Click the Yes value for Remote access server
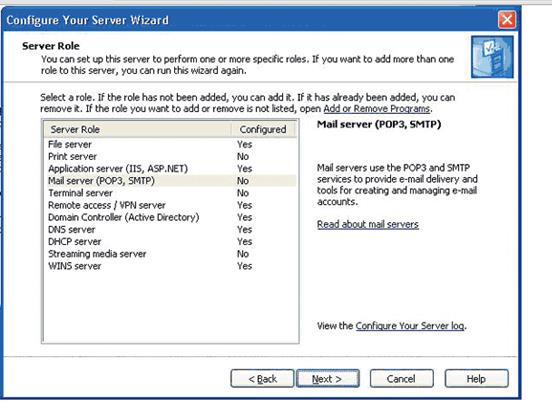 (x=244, y=205)
